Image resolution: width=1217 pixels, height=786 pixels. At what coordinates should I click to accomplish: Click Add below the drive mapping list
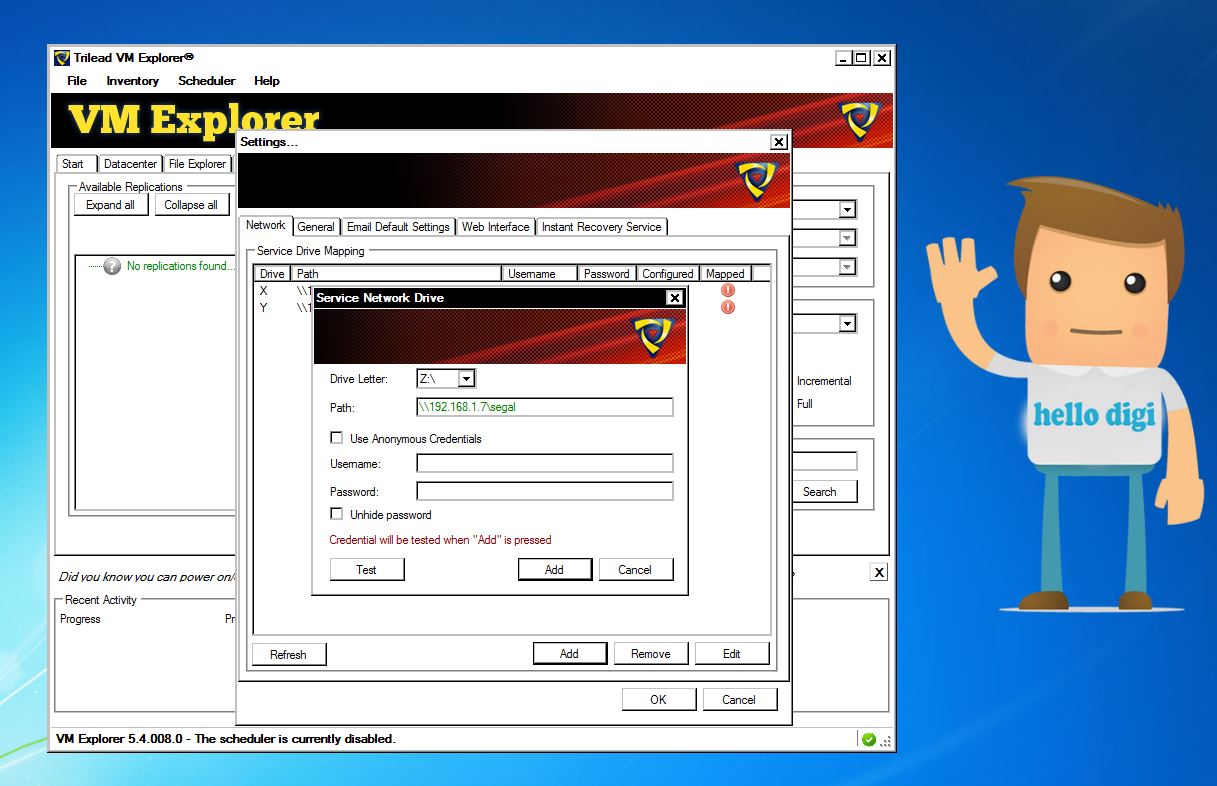tap(569, 653)
